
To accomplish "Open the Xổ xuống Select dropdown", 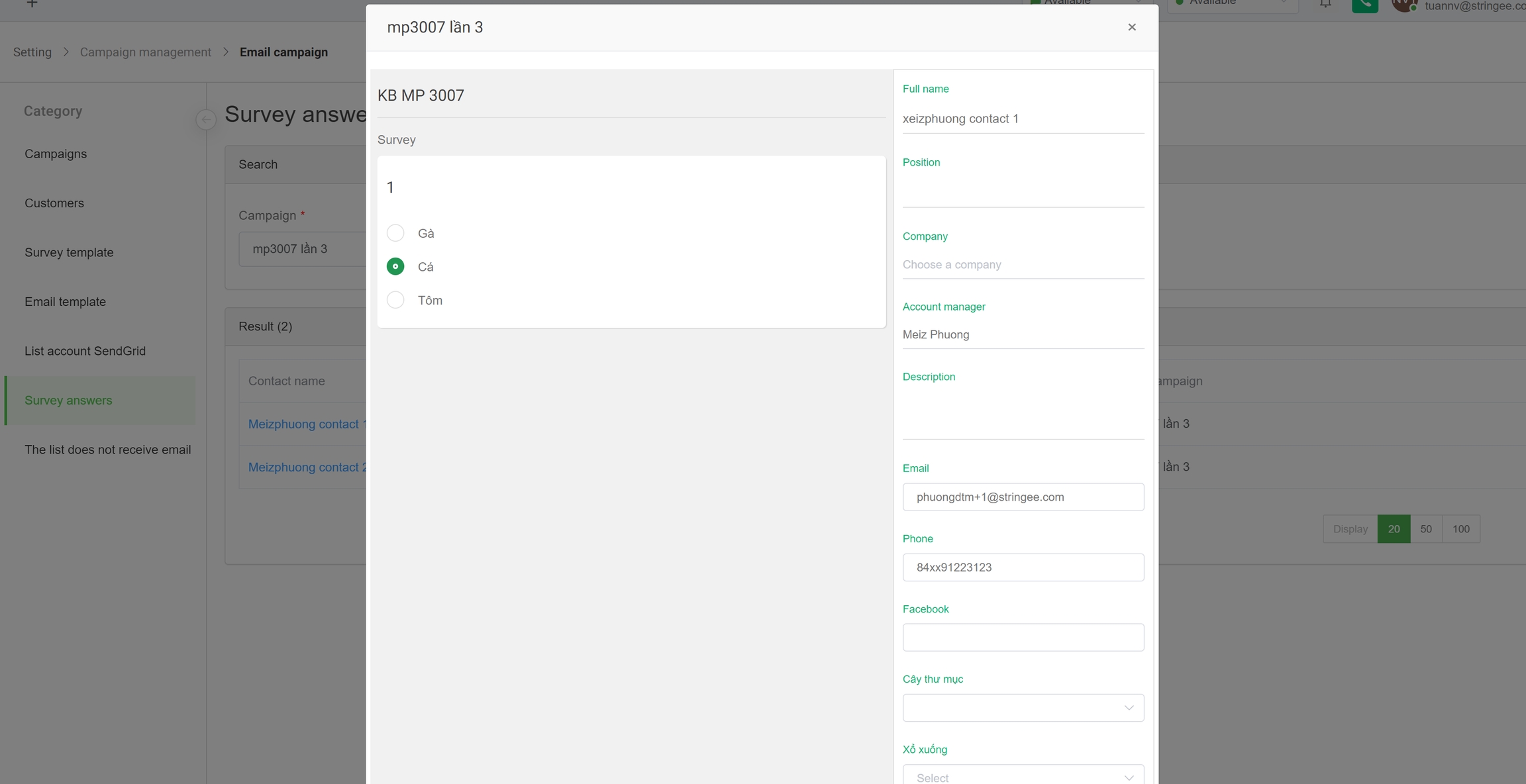I will [1023, 777].
